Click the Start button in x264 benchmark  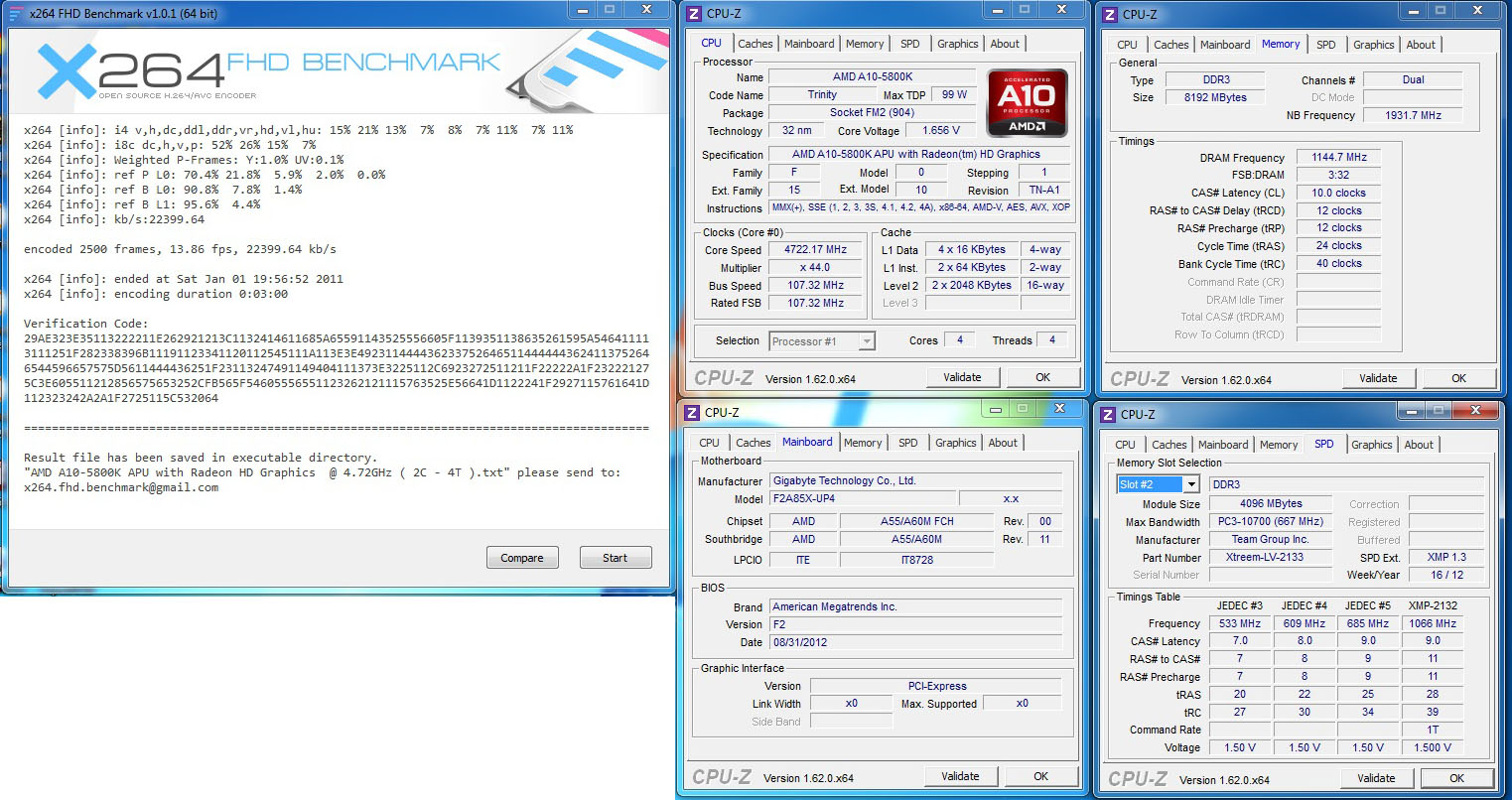pyautogui.click(x=616, y=558)
